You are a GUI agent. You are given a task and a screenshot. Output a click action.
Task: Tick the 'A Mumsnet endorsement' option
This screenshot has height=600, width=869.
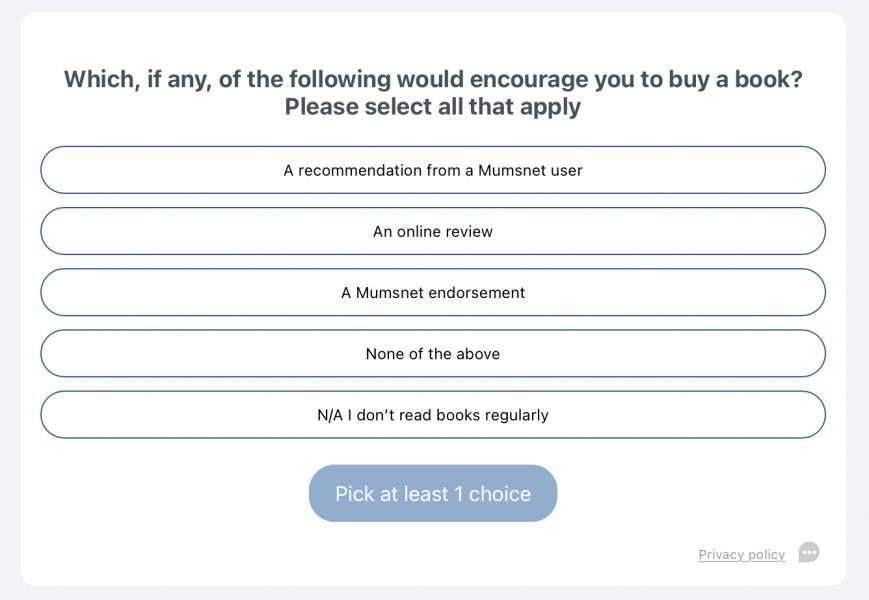pos(433,292)
